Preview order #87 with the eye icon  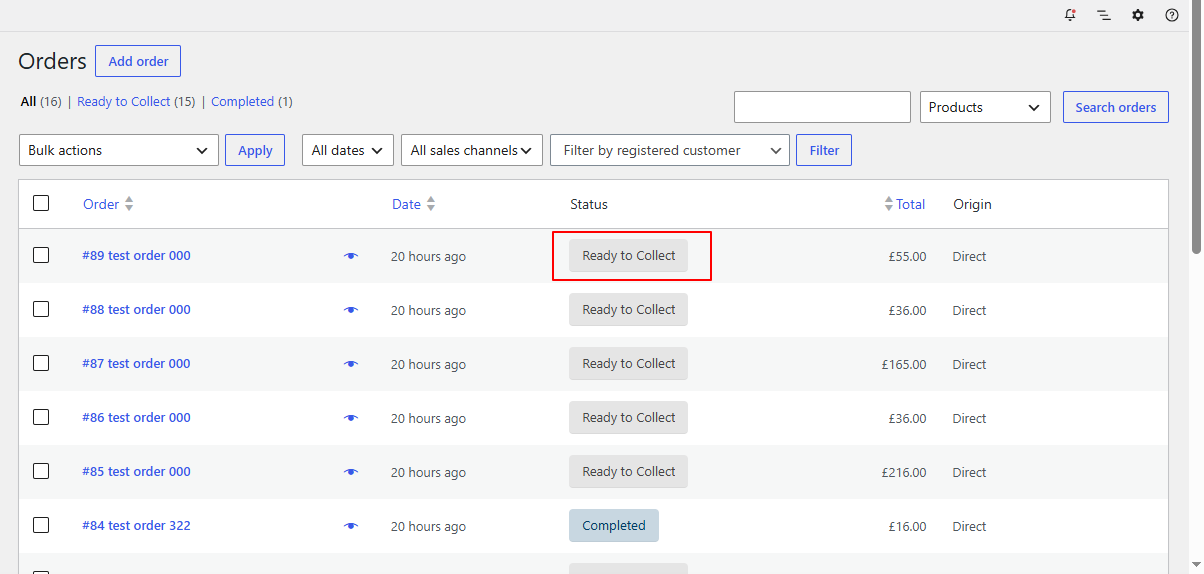(x=350, y=364)
